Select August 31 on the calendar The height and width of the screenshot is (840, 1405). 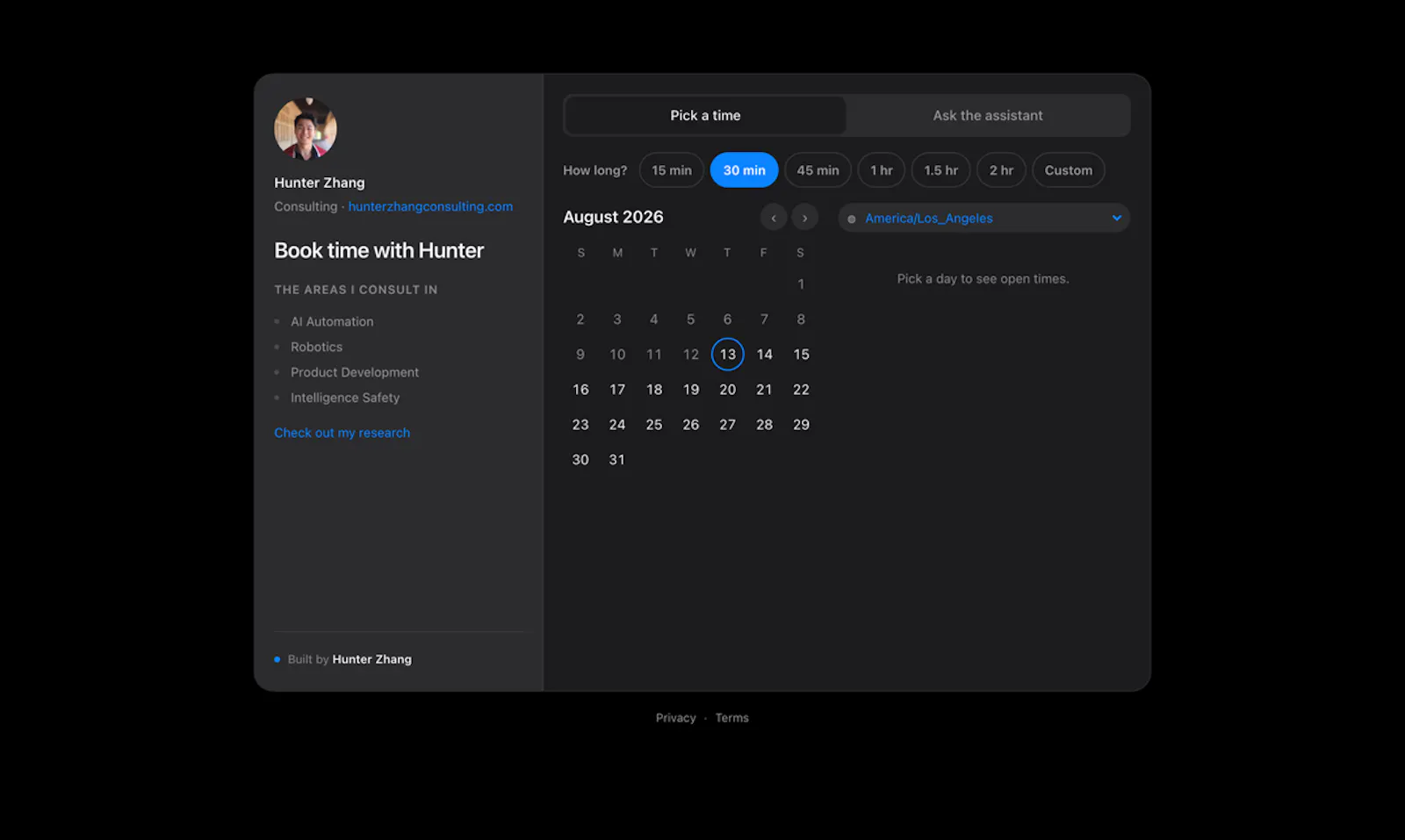coord(617,460)
